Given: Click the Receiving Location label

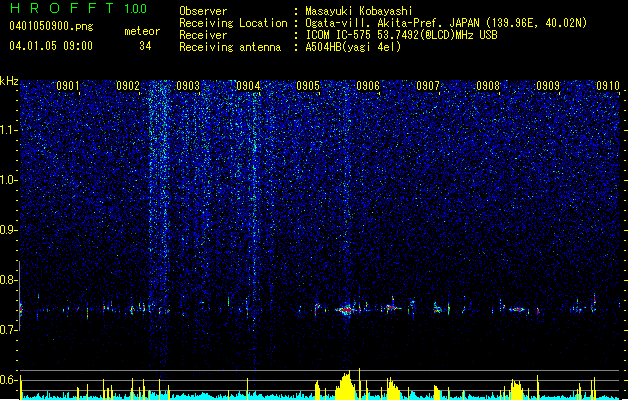Looking at the screenshot, I should (233, 23).
